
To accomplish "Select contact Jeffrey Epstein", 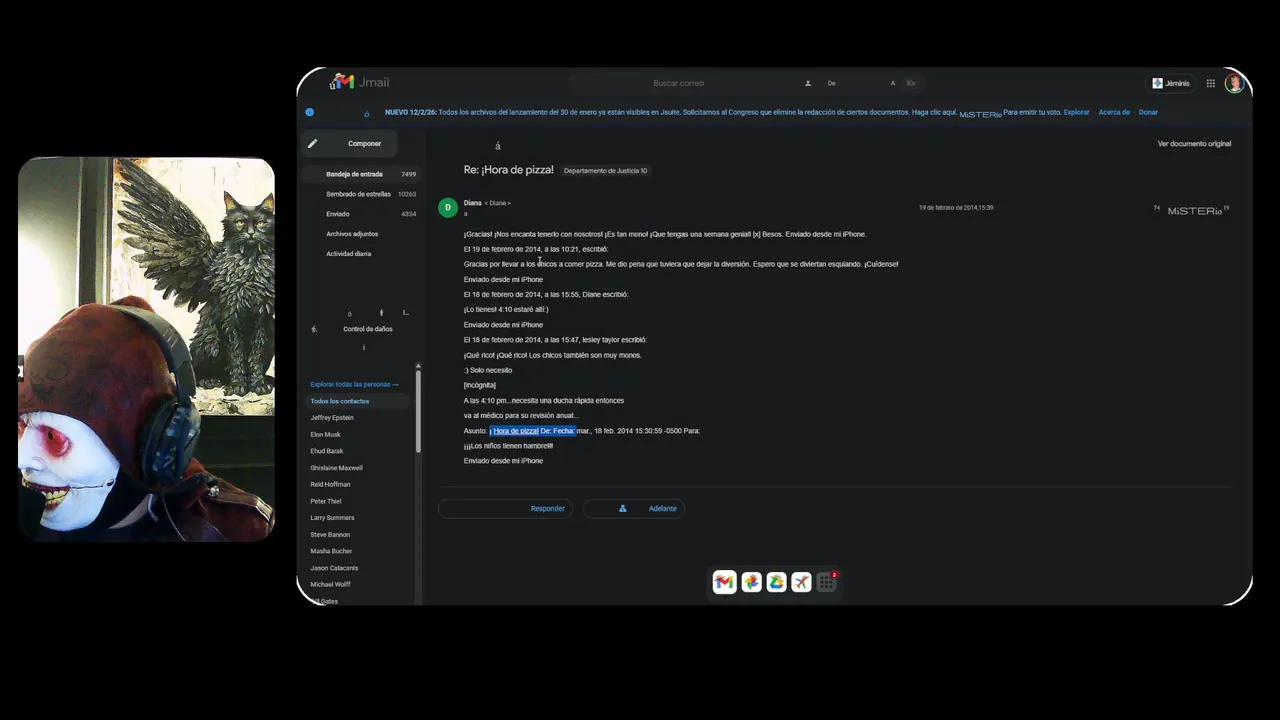I will [332, 418].
